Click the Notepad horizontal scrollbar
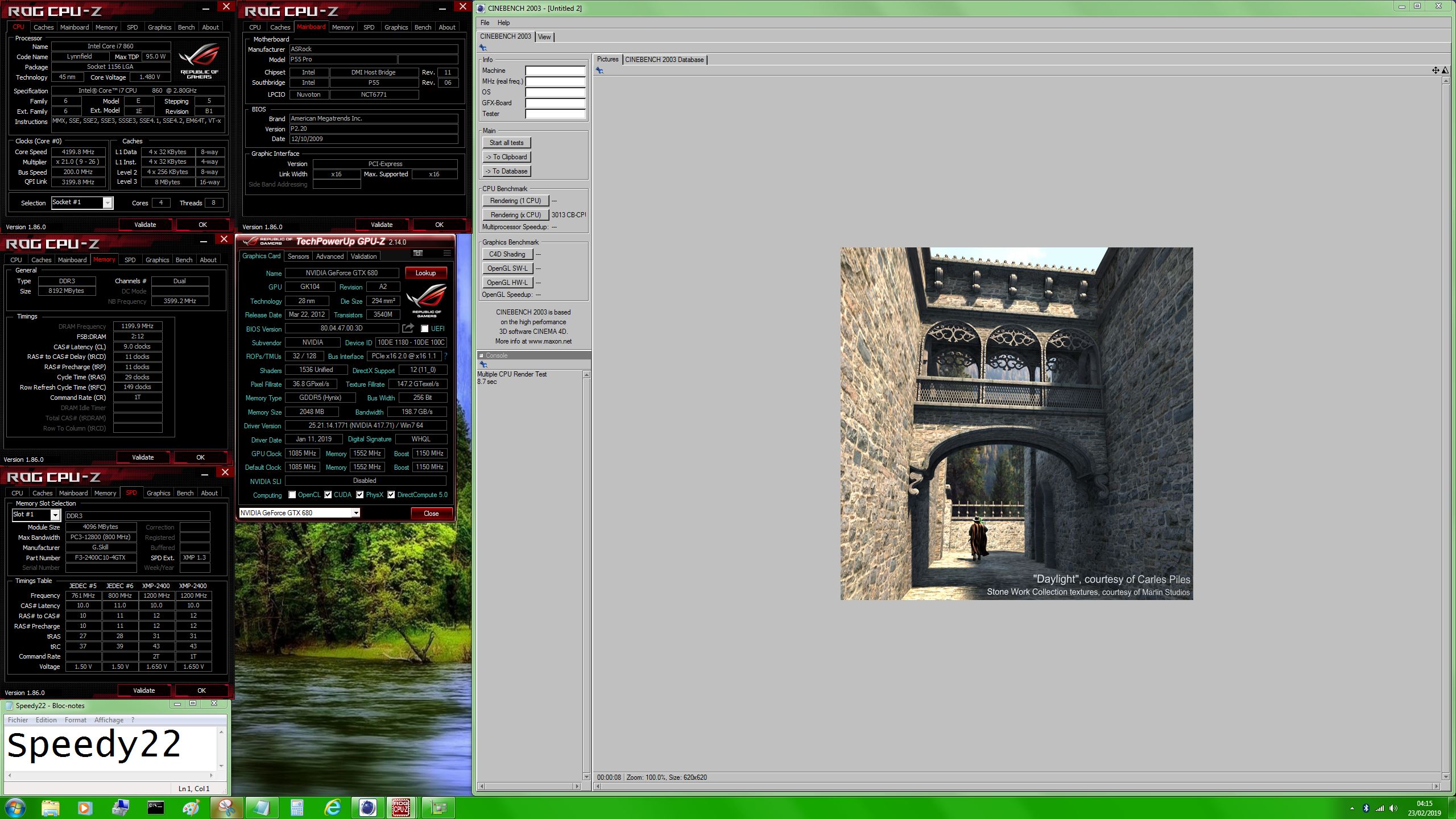The width and height of the screenshot is (1456, 819). click(x=111, y=775)
